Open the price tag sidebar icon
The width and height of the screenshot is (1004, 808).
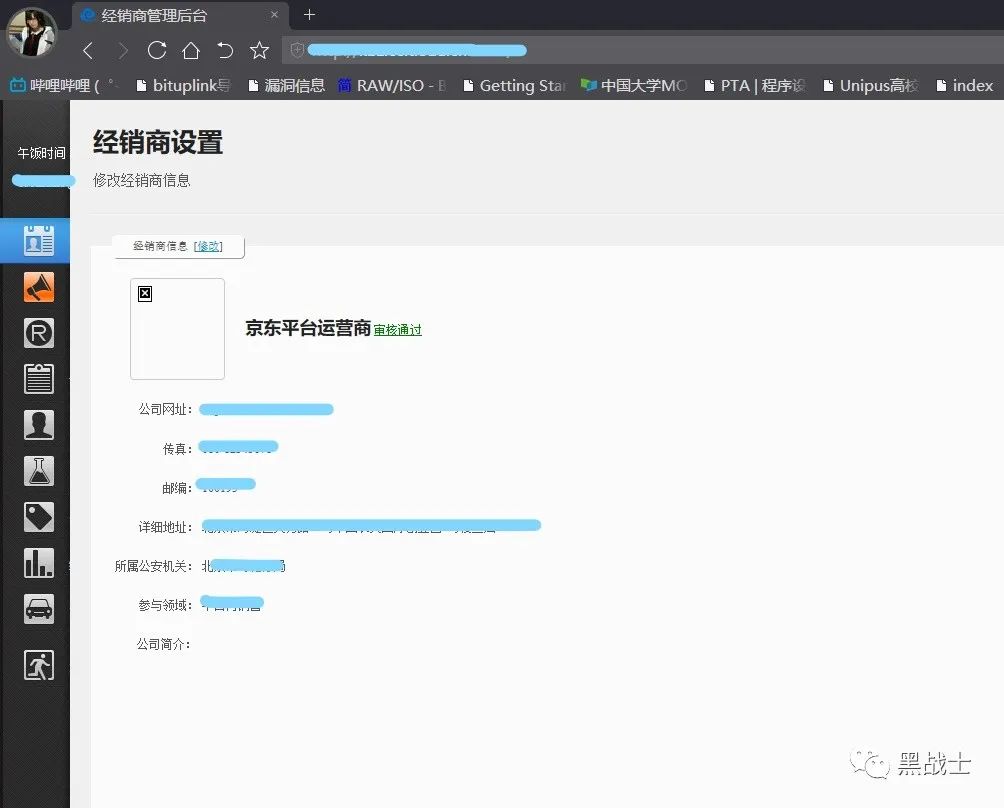tap(38, 517)
